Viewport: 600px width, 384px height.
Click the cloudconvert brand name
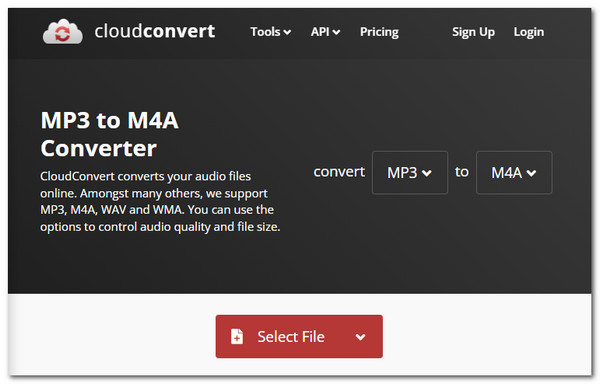click(155, 31)
